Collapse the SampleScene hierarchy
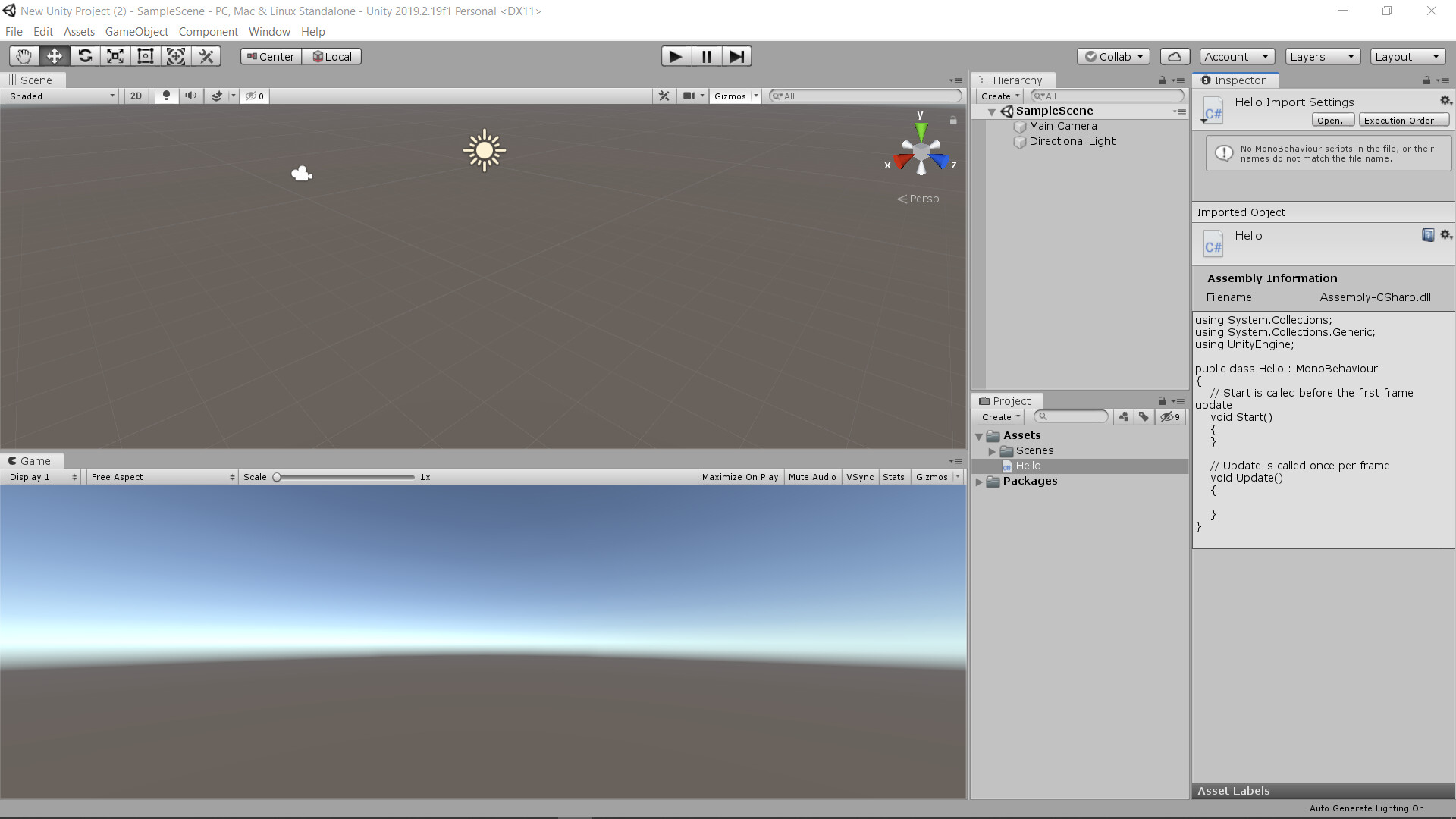Viewport: 1456px width, 819px height. pyautogui.click(x=992, y=111)
